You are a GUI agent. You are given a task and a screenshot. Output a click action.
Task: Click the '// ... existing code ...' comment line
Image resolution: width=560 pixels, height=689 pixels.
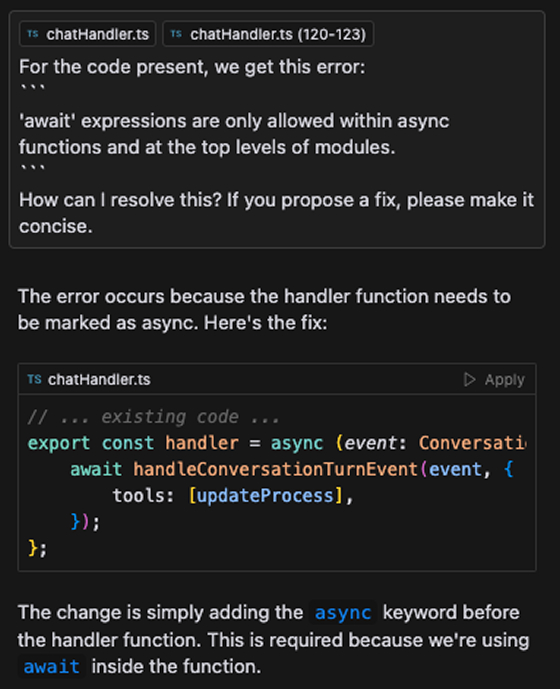[153, 417]
